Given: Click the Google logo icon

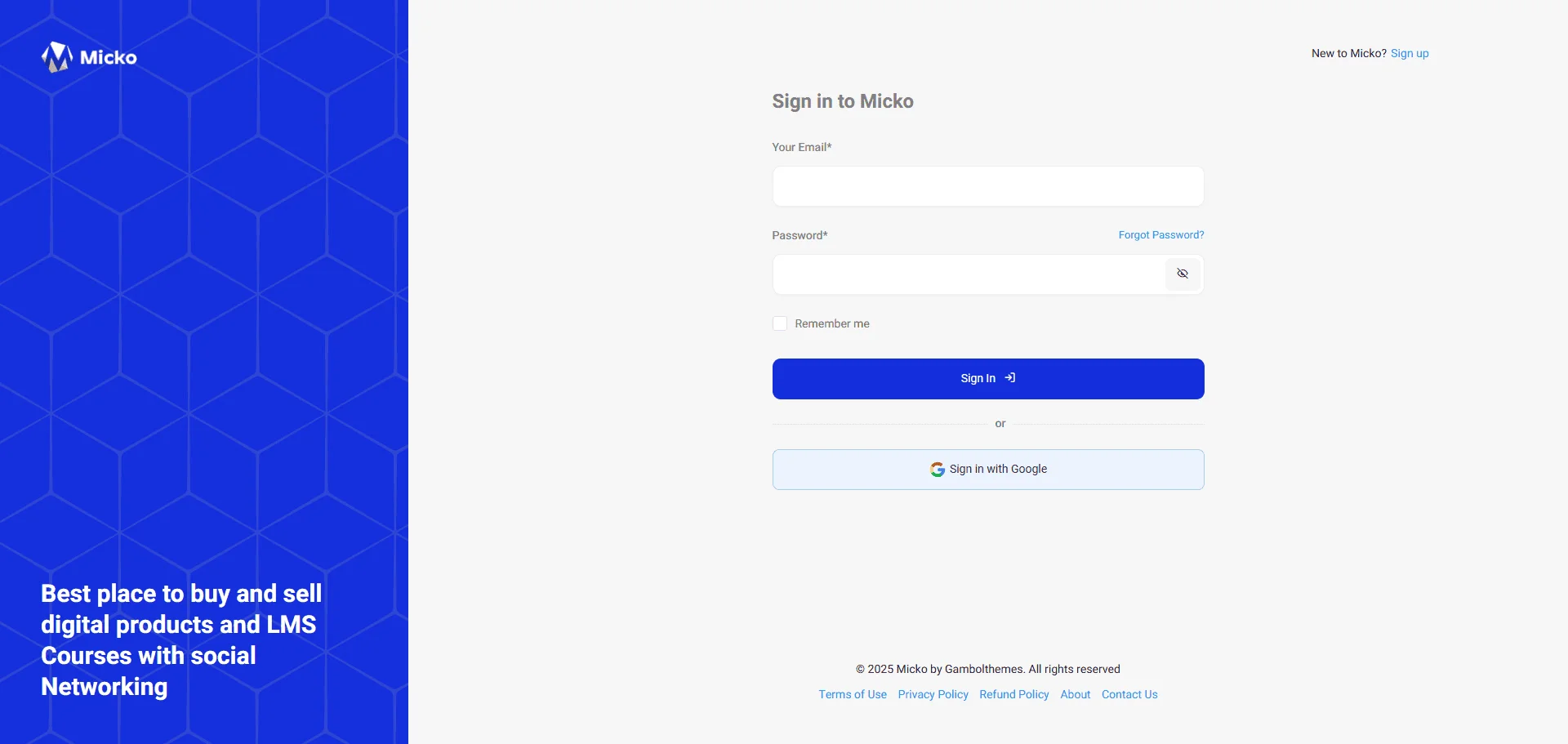Looking at the screenshot, I should click(x=937, y=470).
